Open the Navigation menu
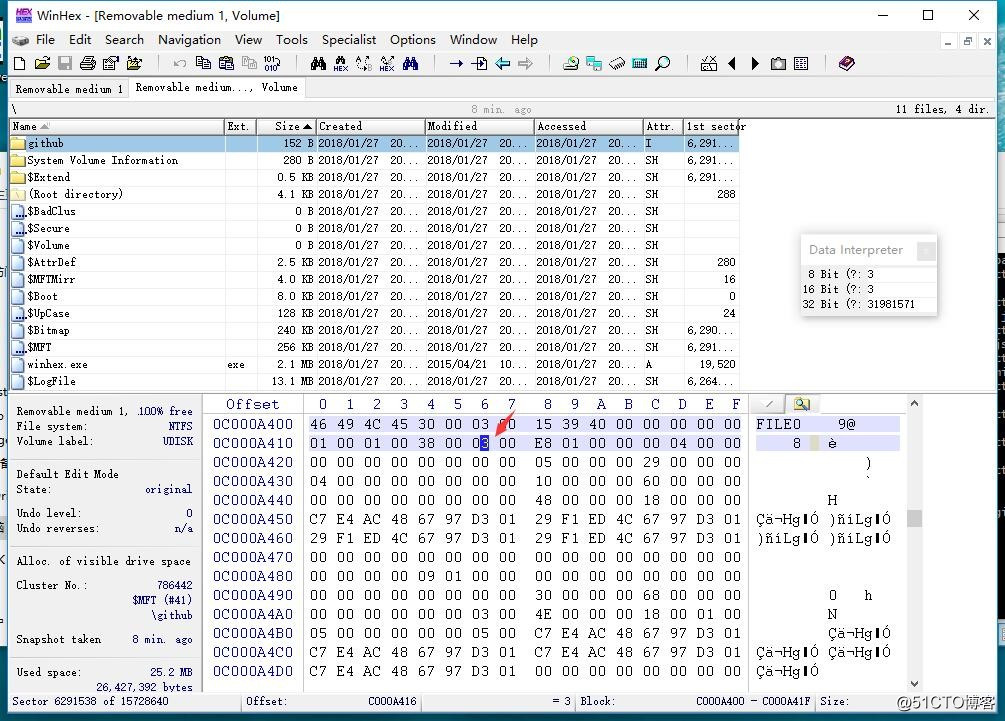The height and width of the screenshot is (721, 1005). coord(189,40)
